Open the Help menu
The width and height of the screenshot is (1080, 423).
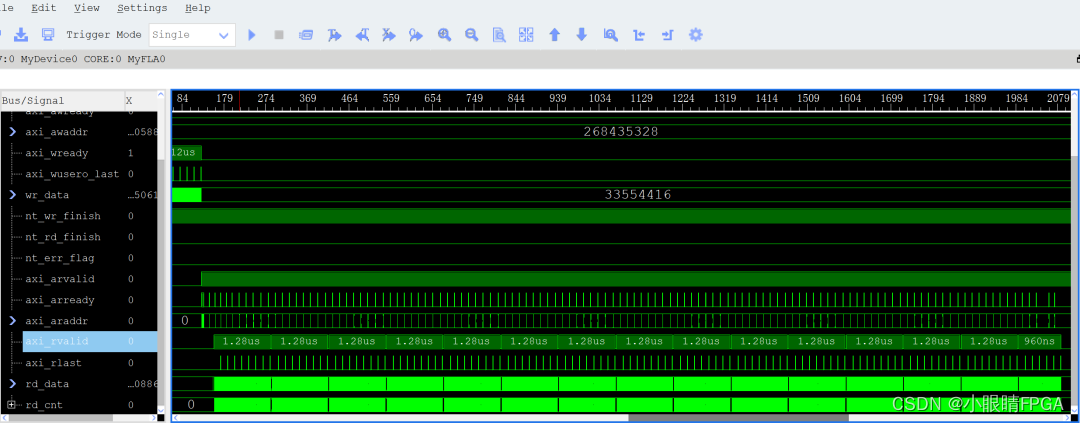click(x=198, y=8)
